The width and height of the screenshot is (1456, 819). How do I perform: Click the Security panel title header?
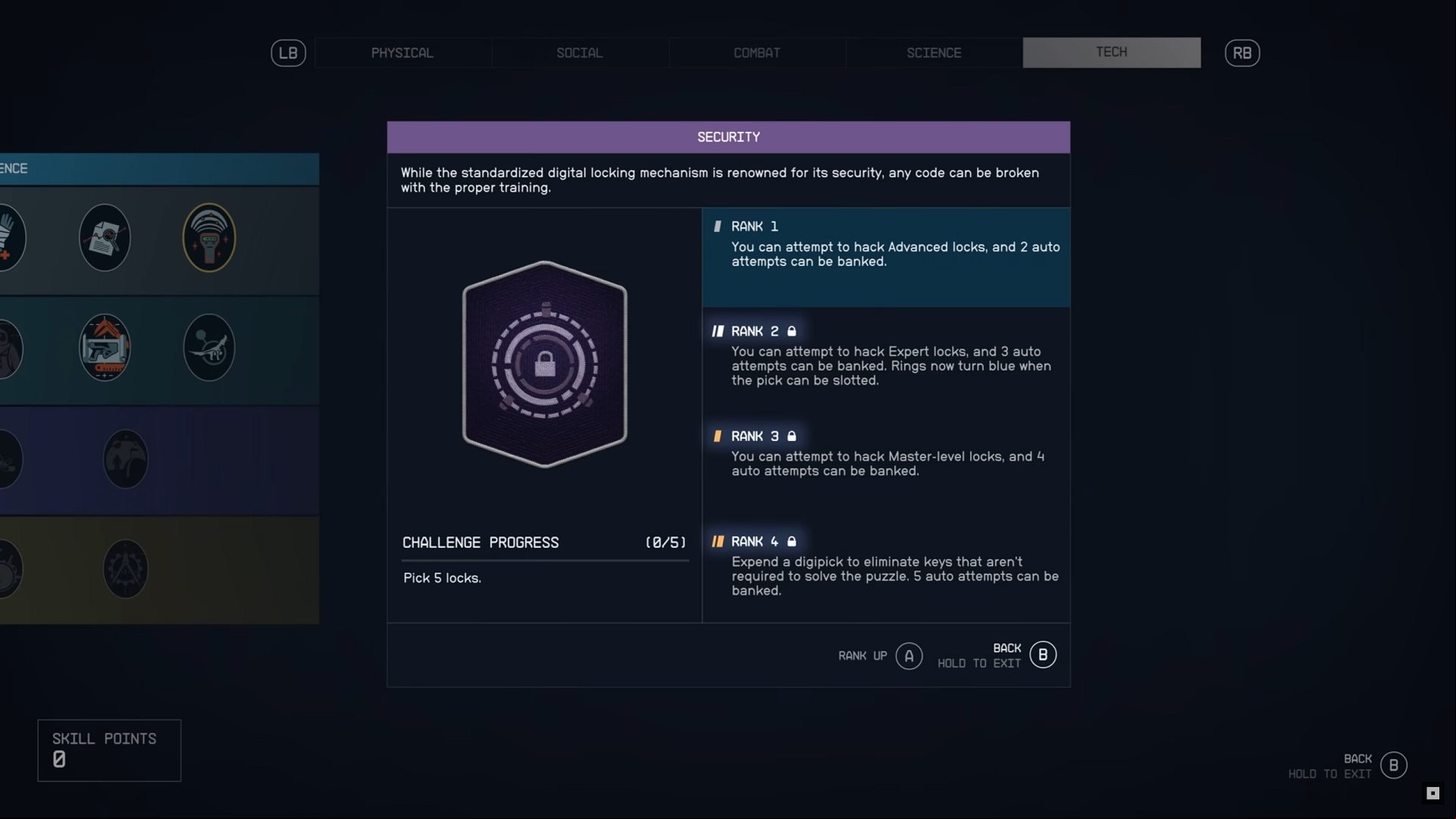pyautogui.click(x=728, y=137)
